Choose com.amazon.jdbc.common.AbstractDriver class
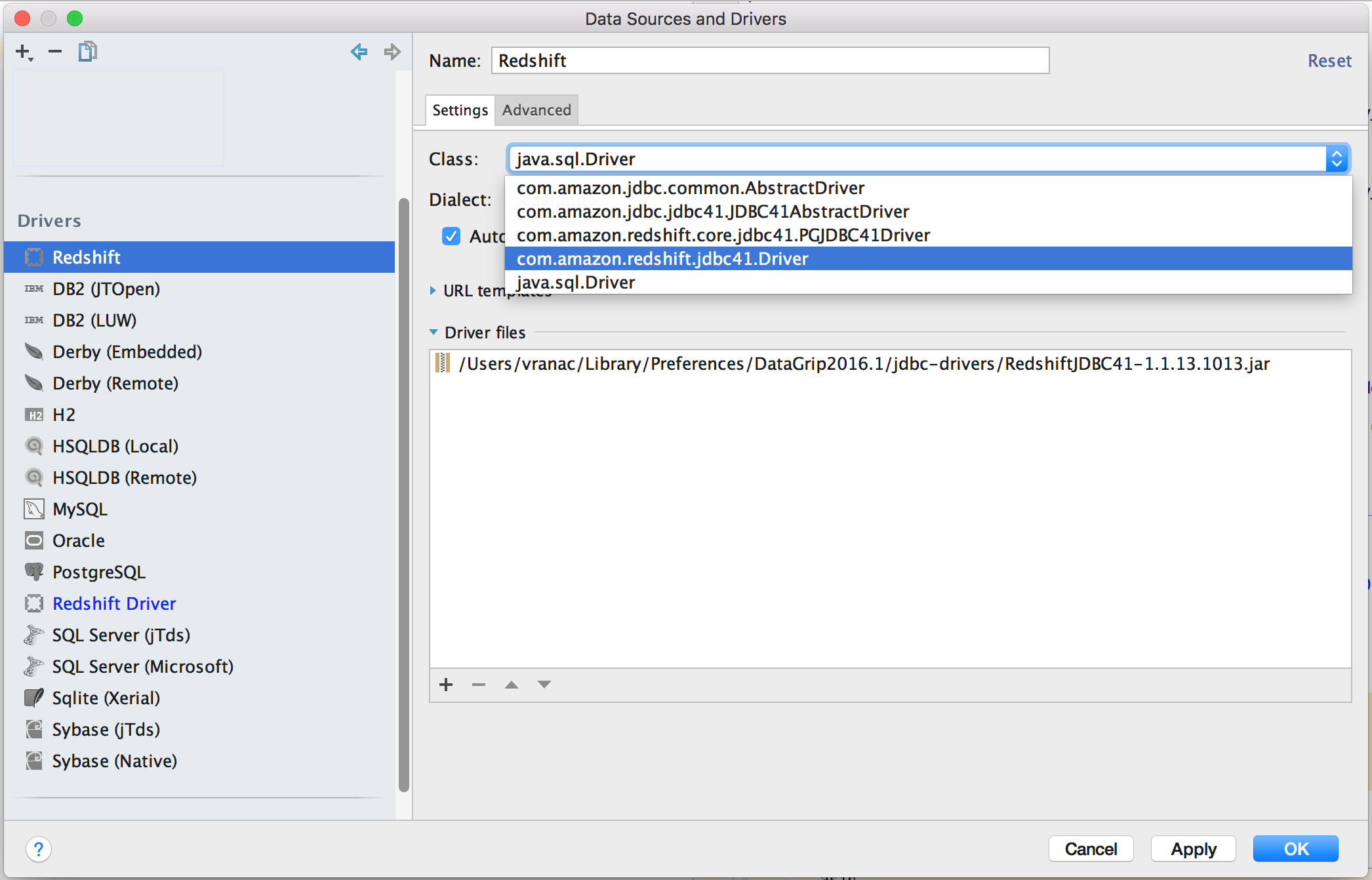 (928, 188)
